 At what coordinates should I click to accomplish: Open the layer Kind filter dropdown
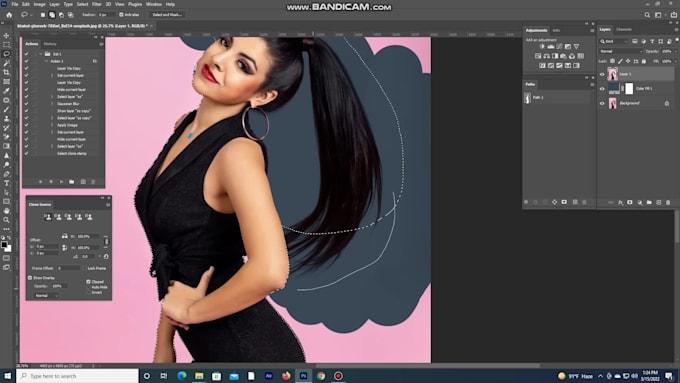coord(614,41)
